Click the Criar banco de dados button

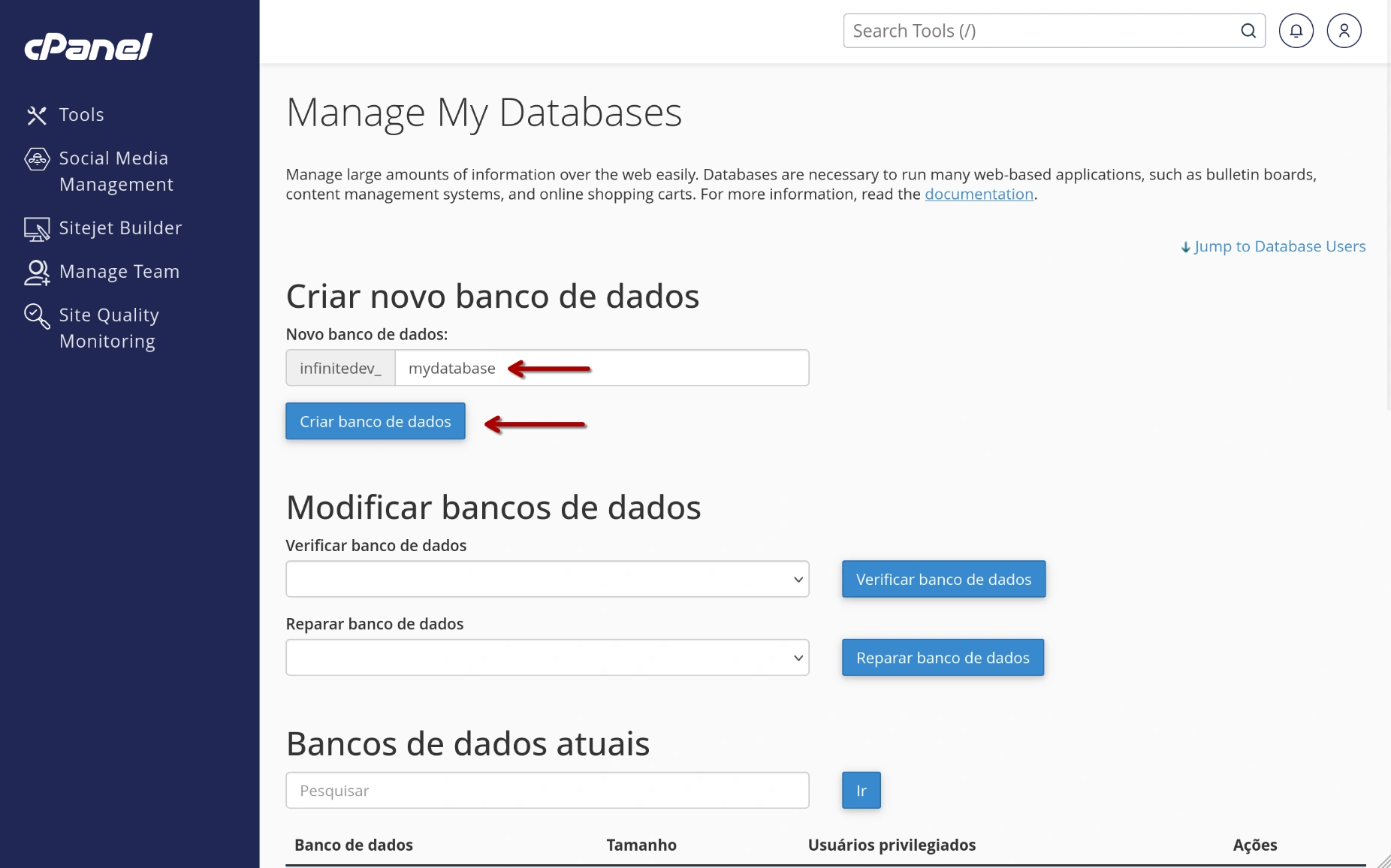(374, 421)
